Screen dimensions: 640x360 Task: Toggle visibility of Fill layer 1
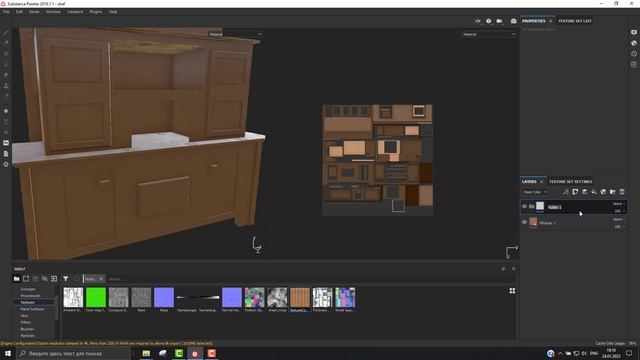click(x=524, y=222)
